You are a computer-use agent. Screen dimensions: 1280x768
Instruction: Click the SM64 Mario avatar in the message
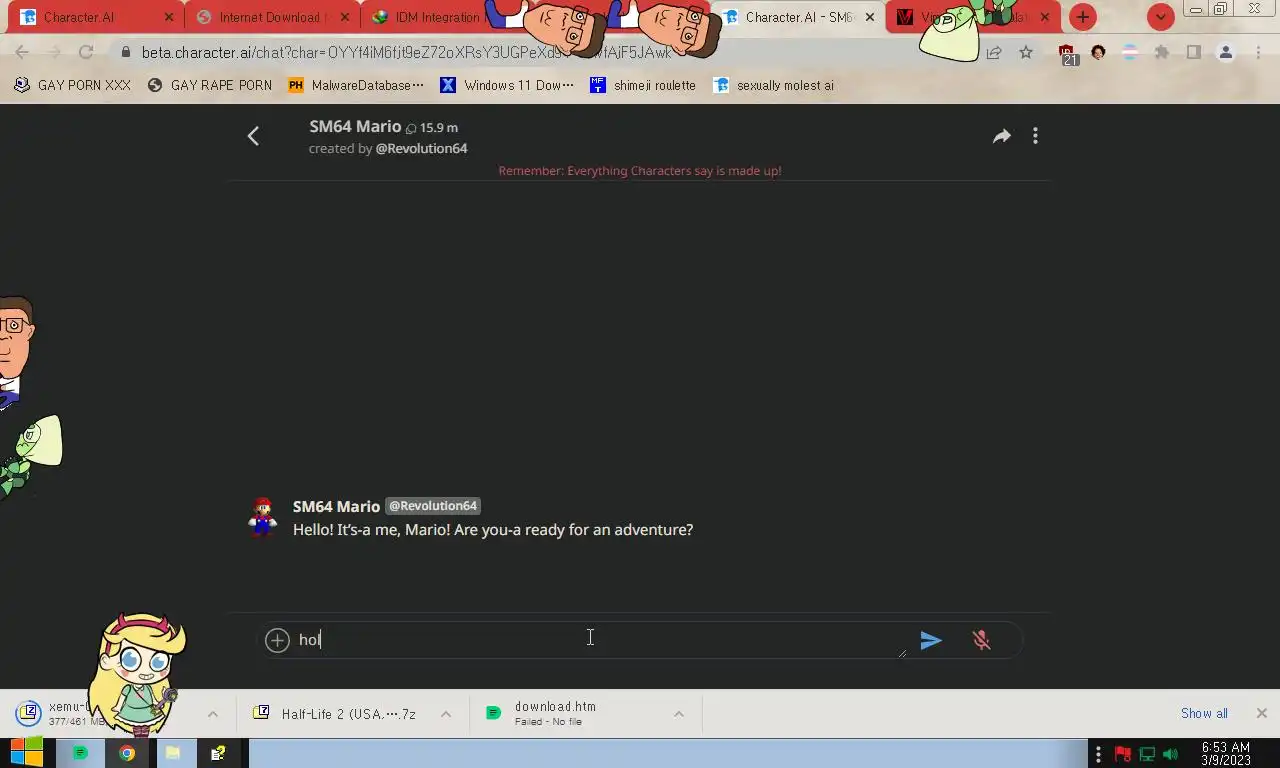[263, 516]
